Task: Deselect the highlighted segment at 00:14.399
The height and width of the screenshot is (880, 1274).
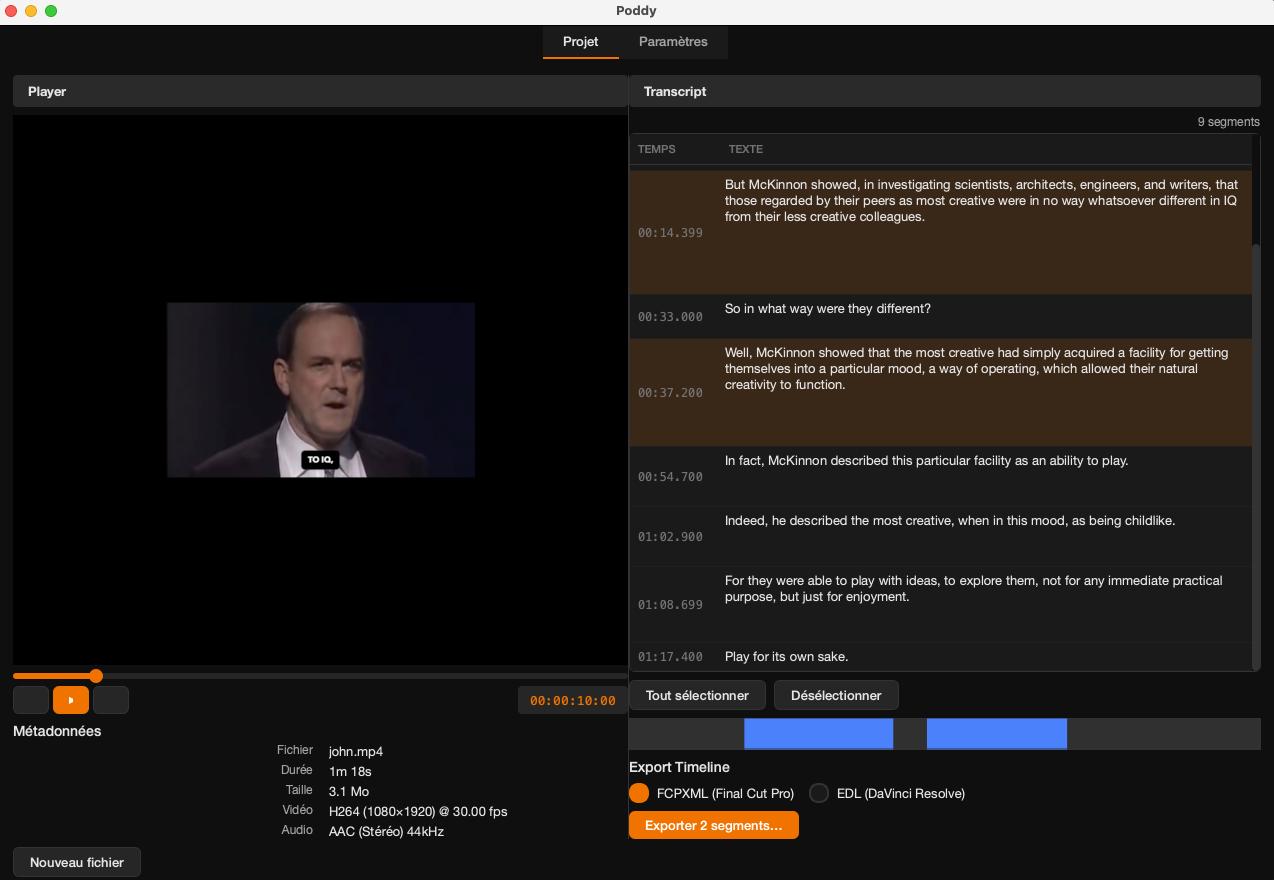Action: (940, 215)
